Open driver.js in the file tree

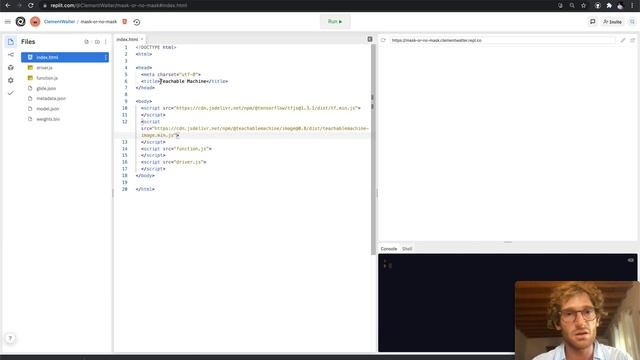pyautogui.click(x=44, y=68)
